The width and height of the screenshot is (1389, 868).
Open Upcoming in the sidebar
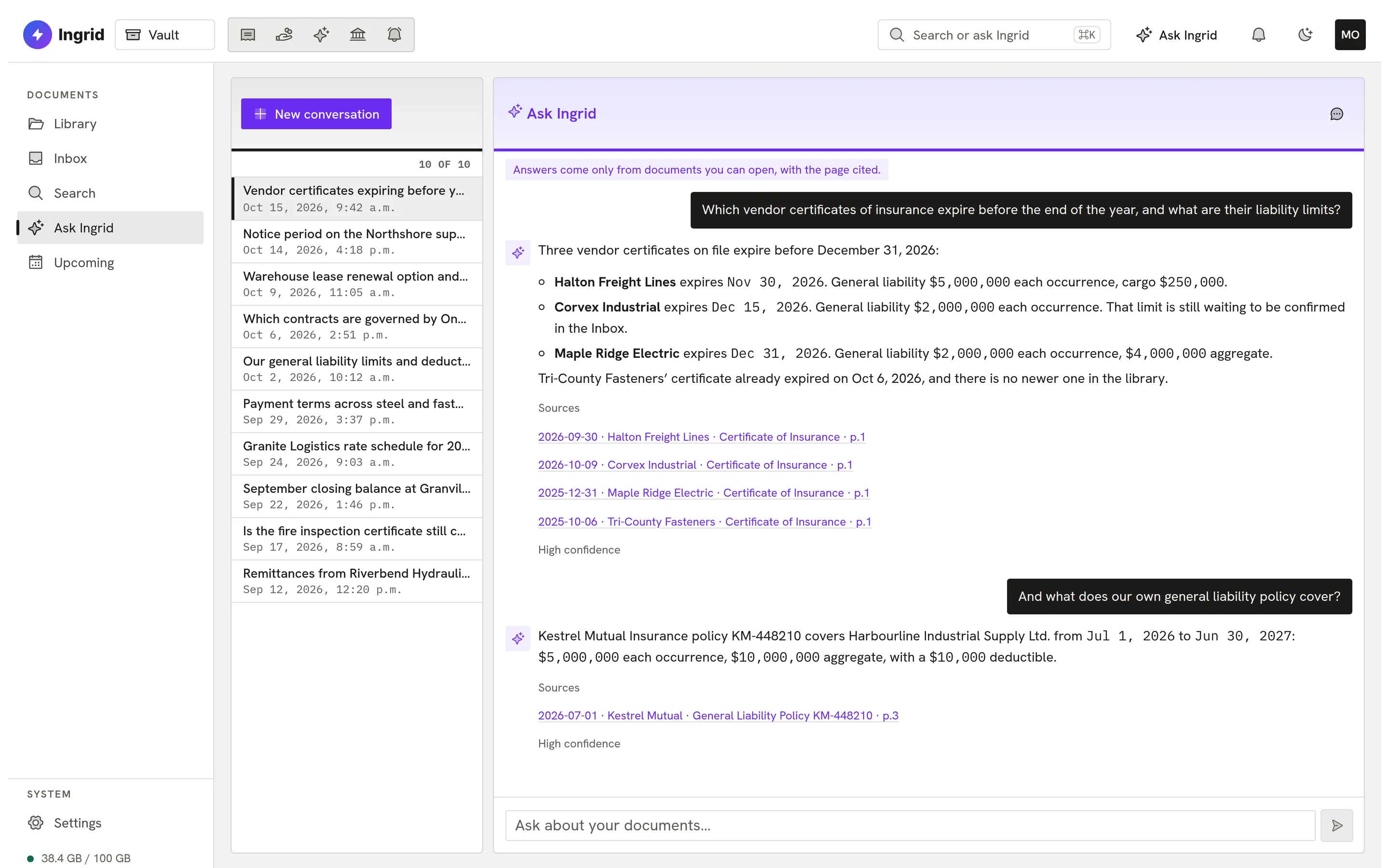click(x=110, y=262)
